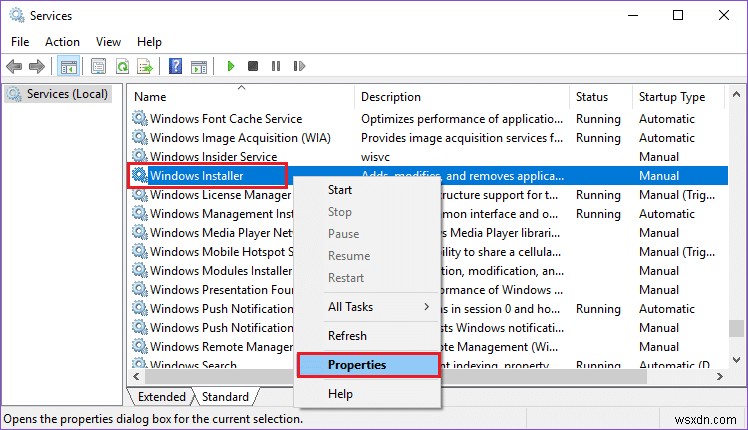Click the green Start Service play icon
The image size is (748, 430).
tap(231, 66)
